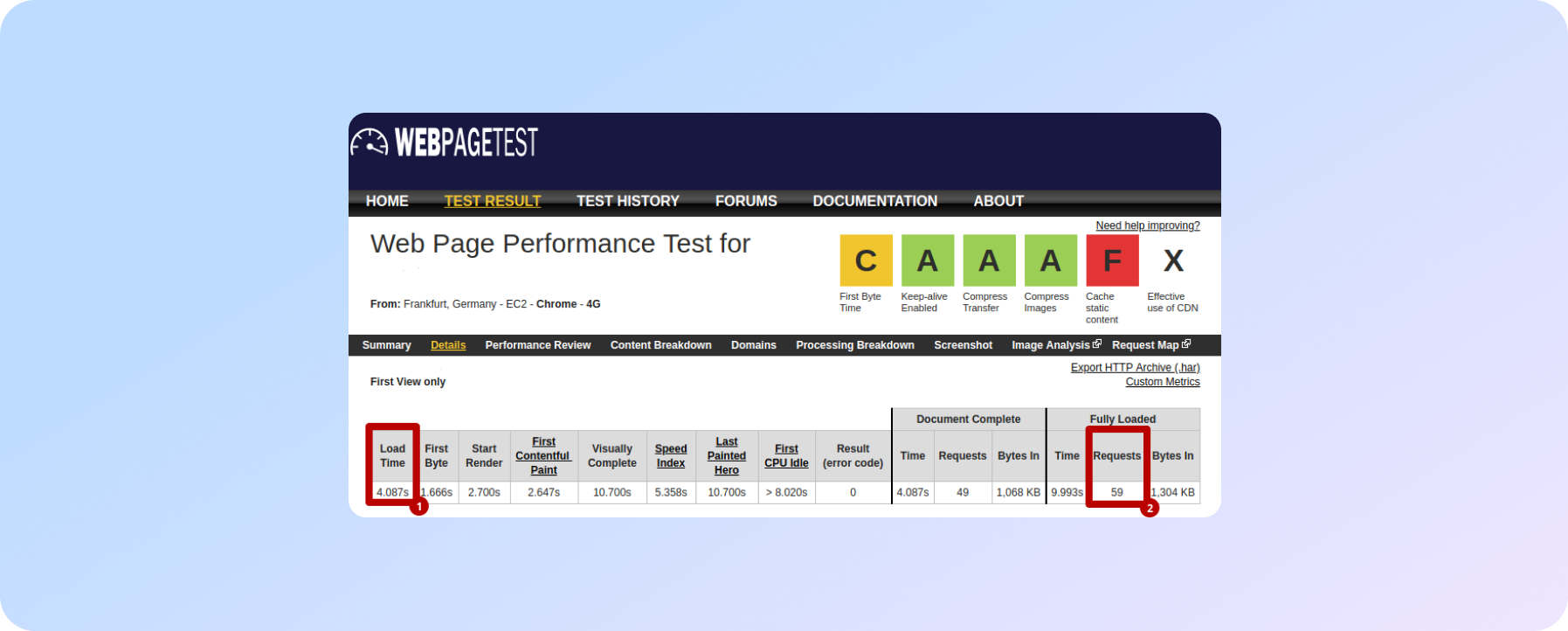
Task: Open the TEST RESULT nav item
Action: (x=493, y=201)
